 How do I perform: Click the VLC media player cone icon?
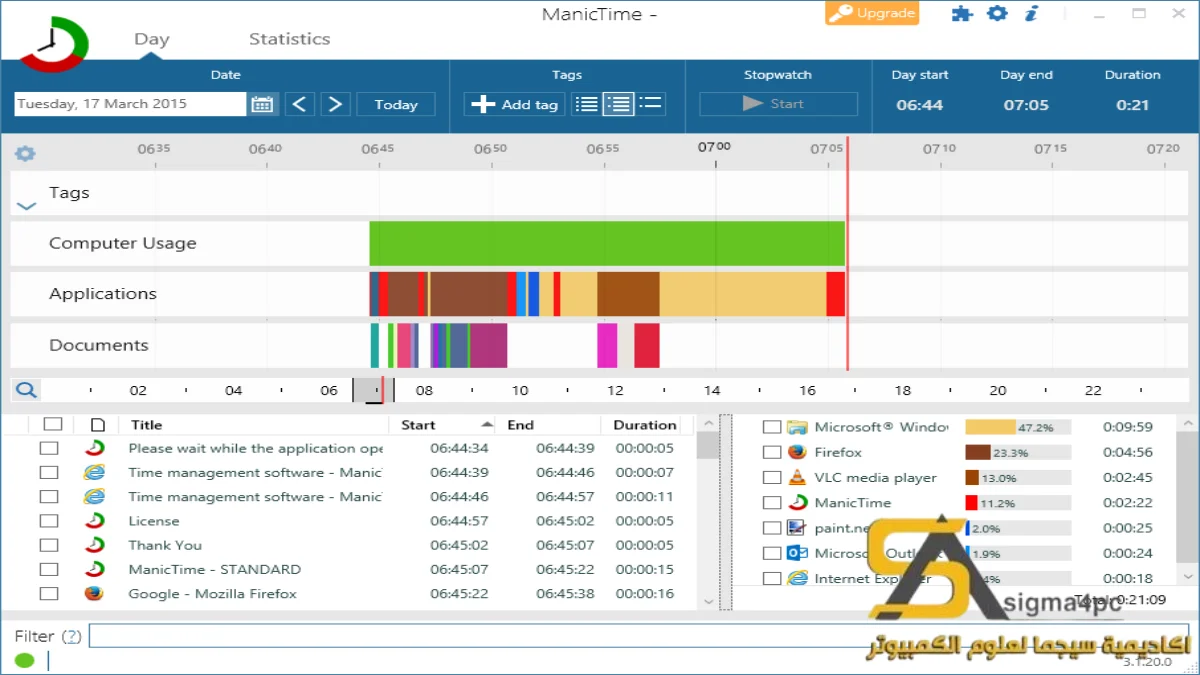click(797, 477)
